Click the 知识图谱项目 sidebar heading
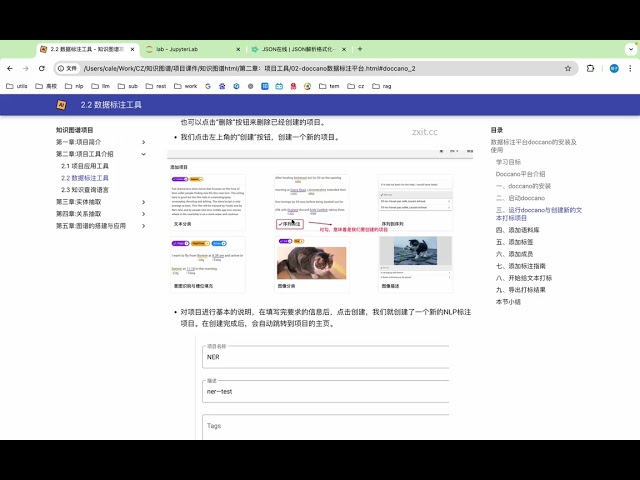 [x=74, y=130]
